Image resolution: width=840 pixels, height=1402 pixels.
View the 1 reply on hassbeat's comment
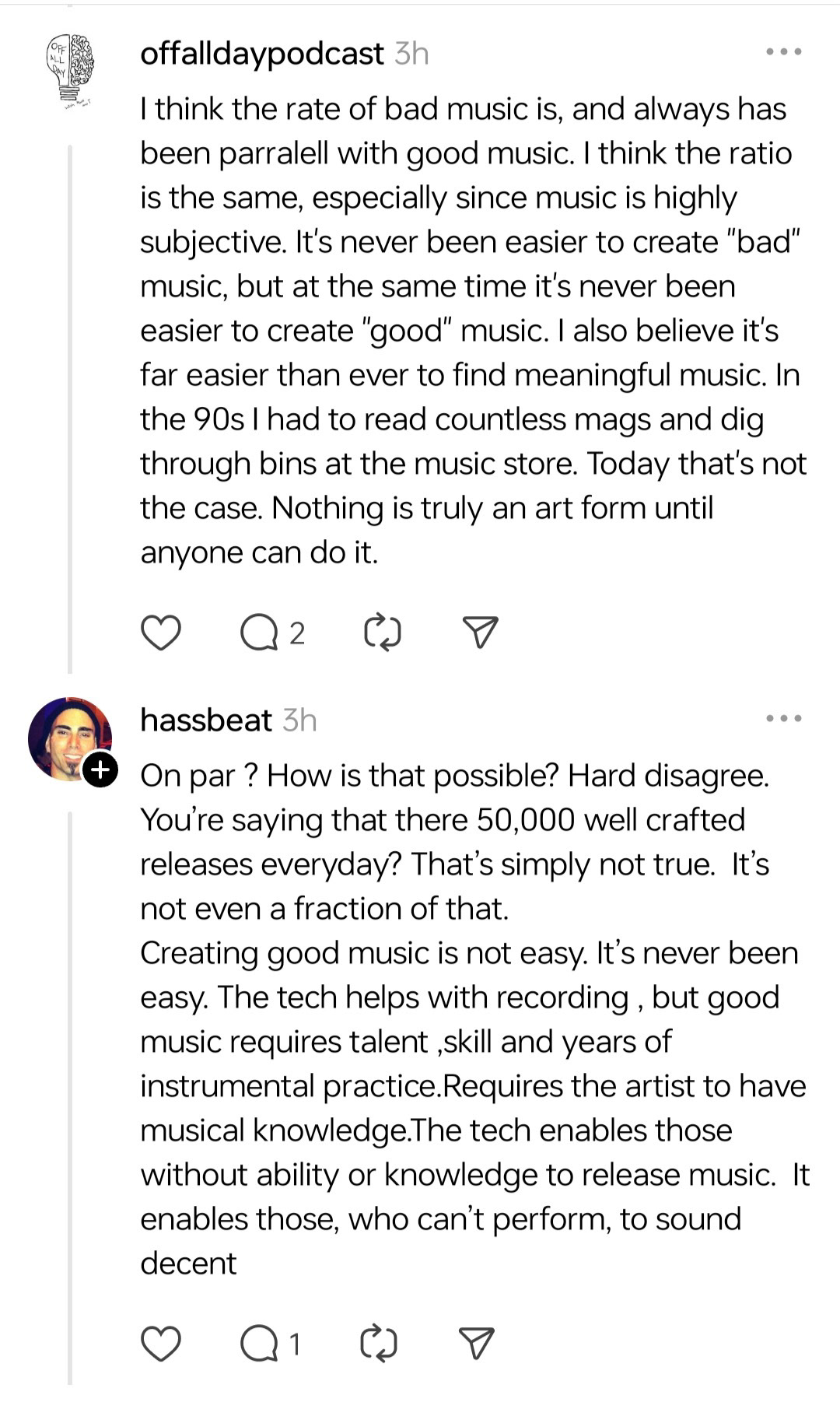(x=294, y=1344)
